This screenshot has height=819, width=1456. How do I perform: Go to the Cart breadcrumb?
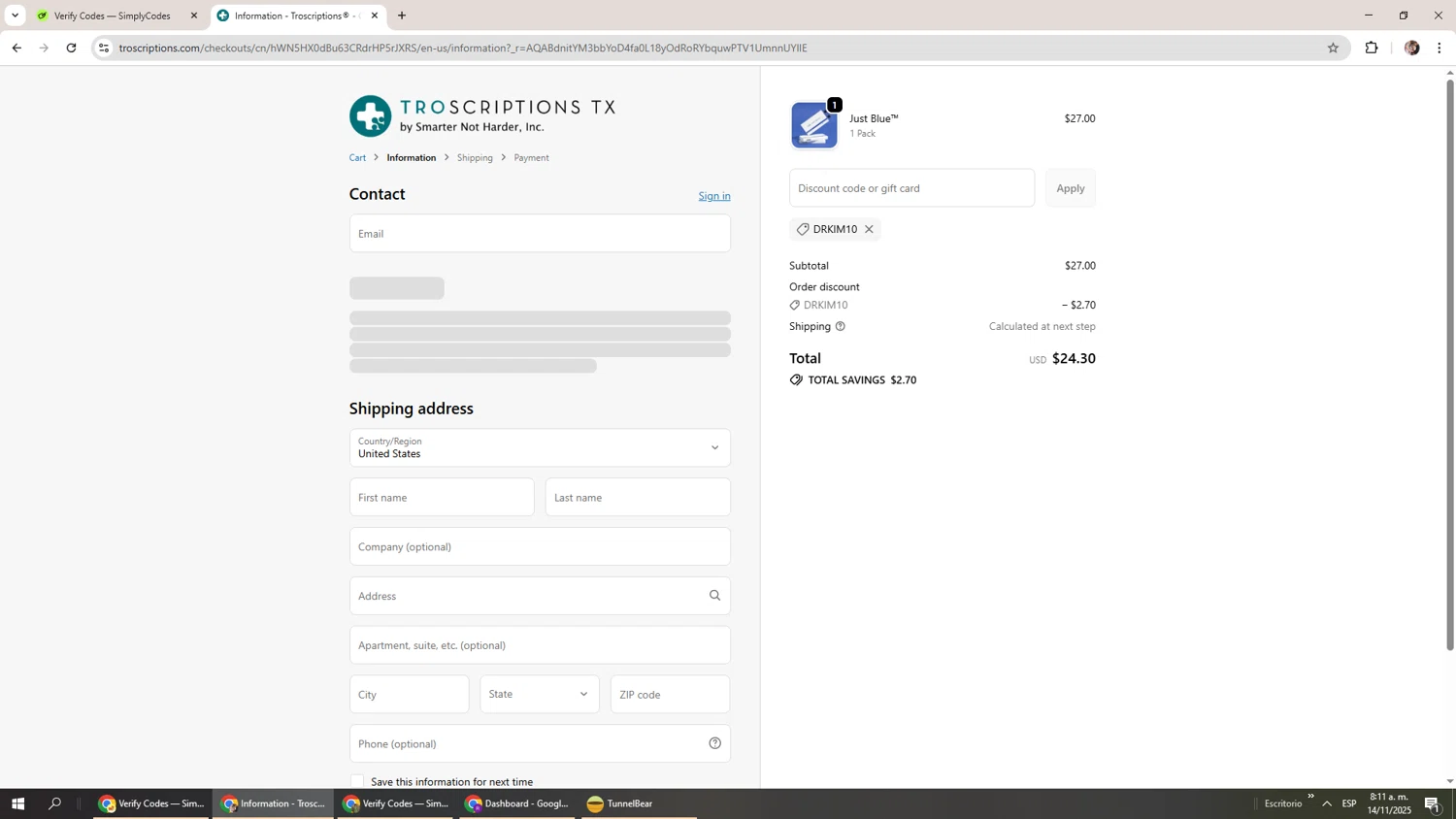358,158
